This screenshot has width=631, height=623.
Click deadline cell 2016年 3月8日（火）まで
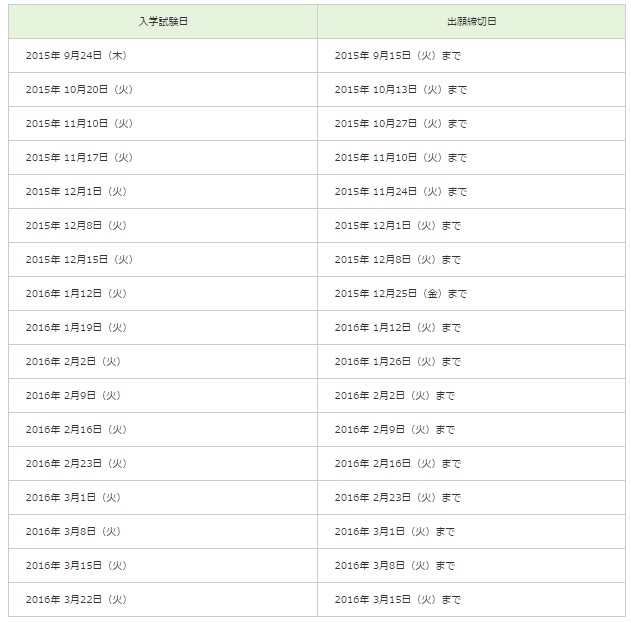[x=395, y=566]
